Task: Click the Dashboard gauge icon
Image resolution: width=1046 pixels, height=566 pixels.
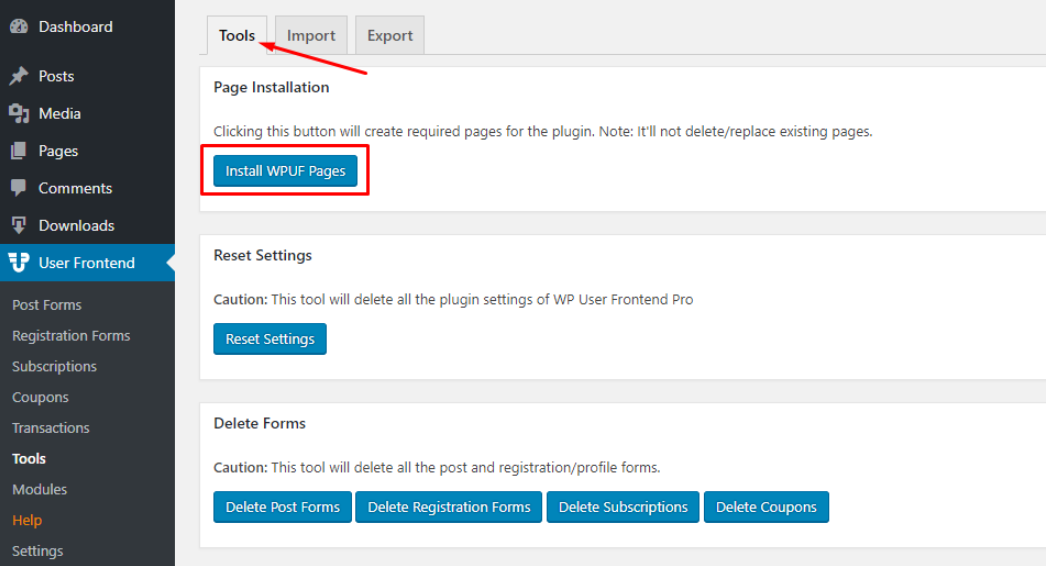Action: pos(19,27)
